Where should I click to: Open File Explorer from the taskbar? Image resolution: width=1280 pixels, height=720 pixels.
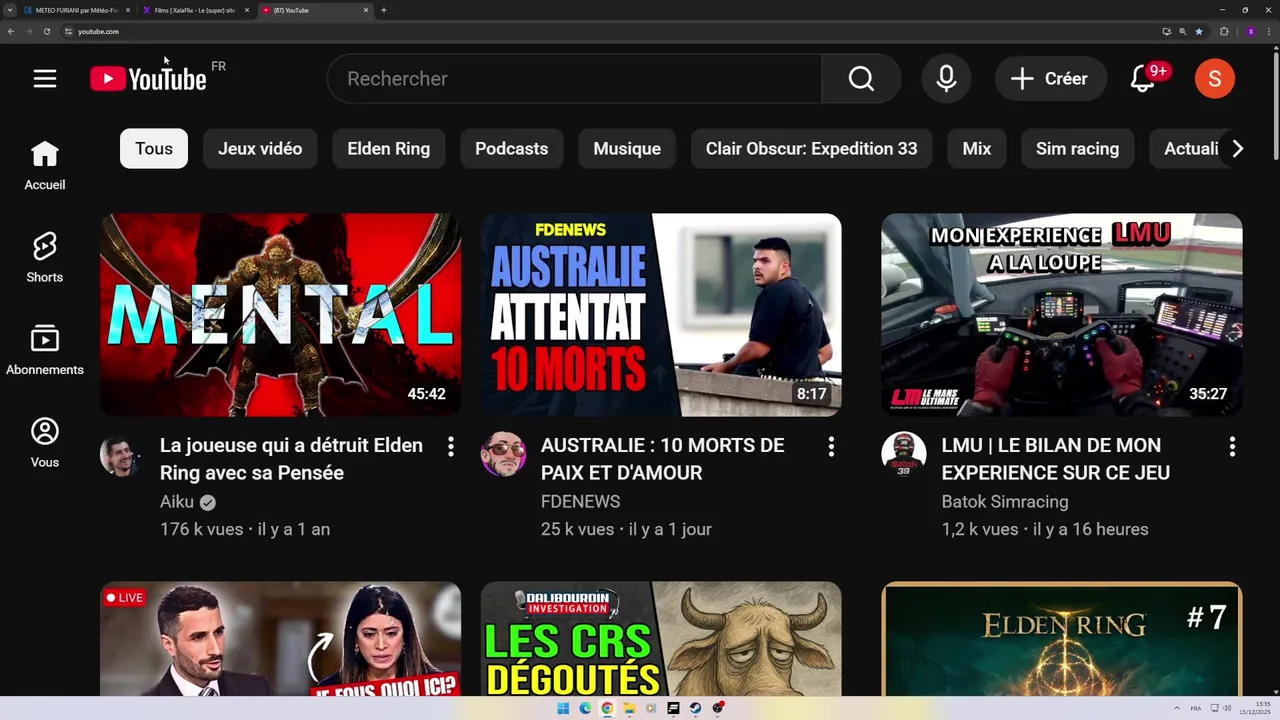[x=629, y=708]
